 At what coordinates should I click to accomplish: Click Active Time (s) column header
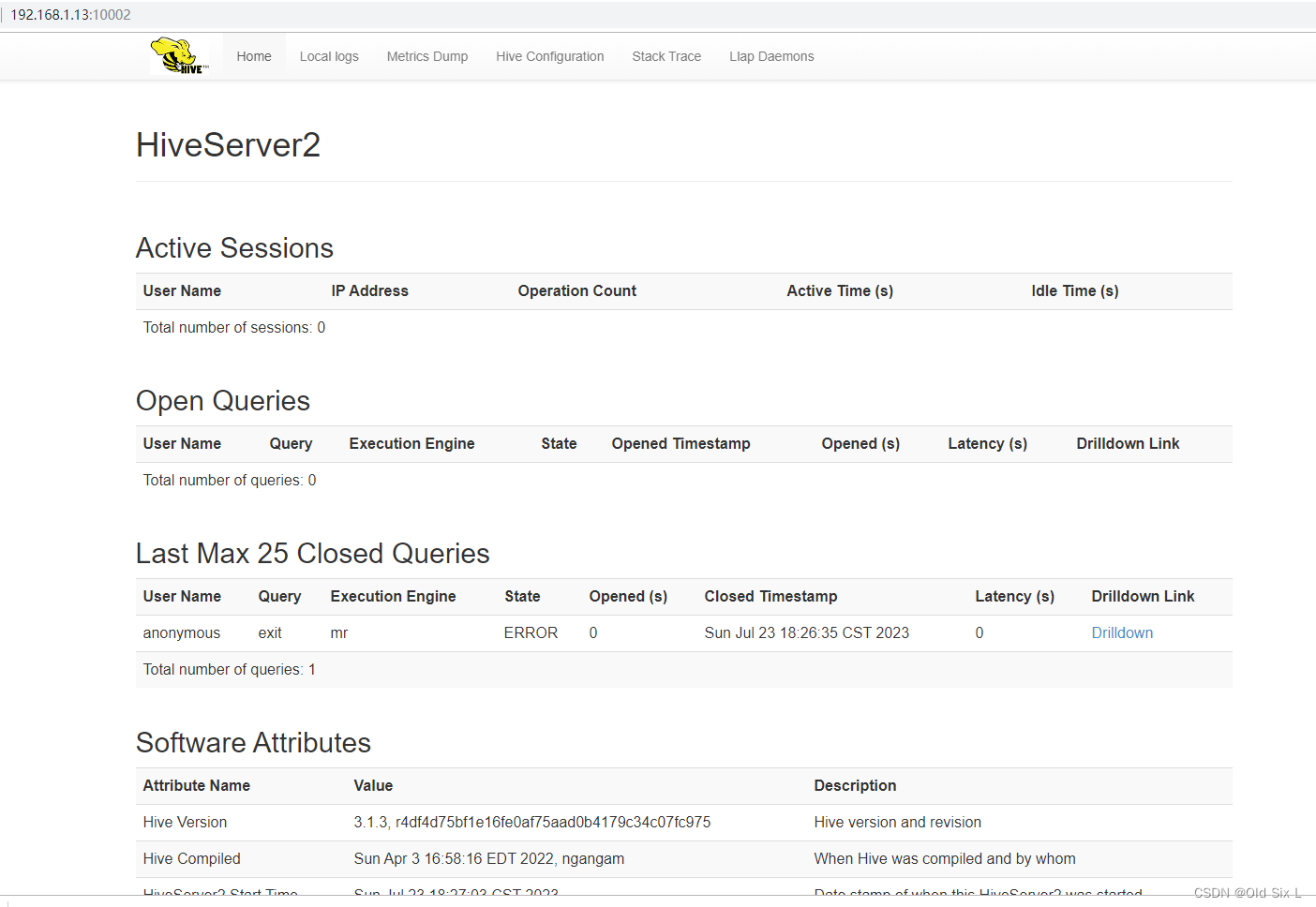tap(840, 291)
